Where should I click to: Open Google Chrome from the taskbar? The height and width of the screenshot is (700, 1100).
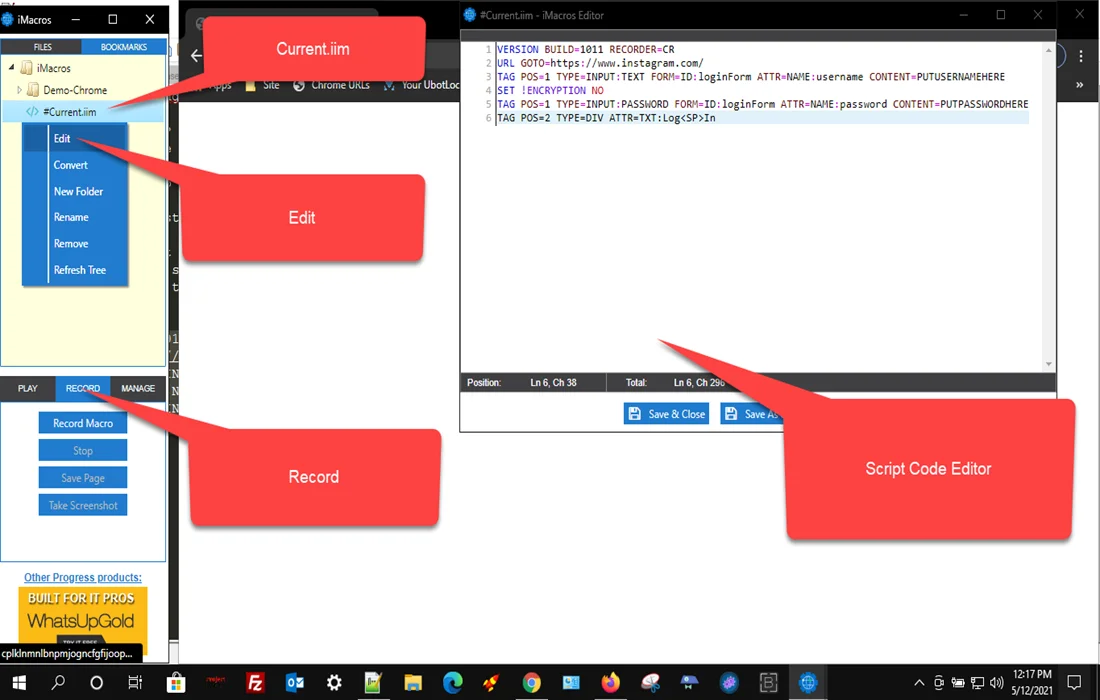[531, 682]
